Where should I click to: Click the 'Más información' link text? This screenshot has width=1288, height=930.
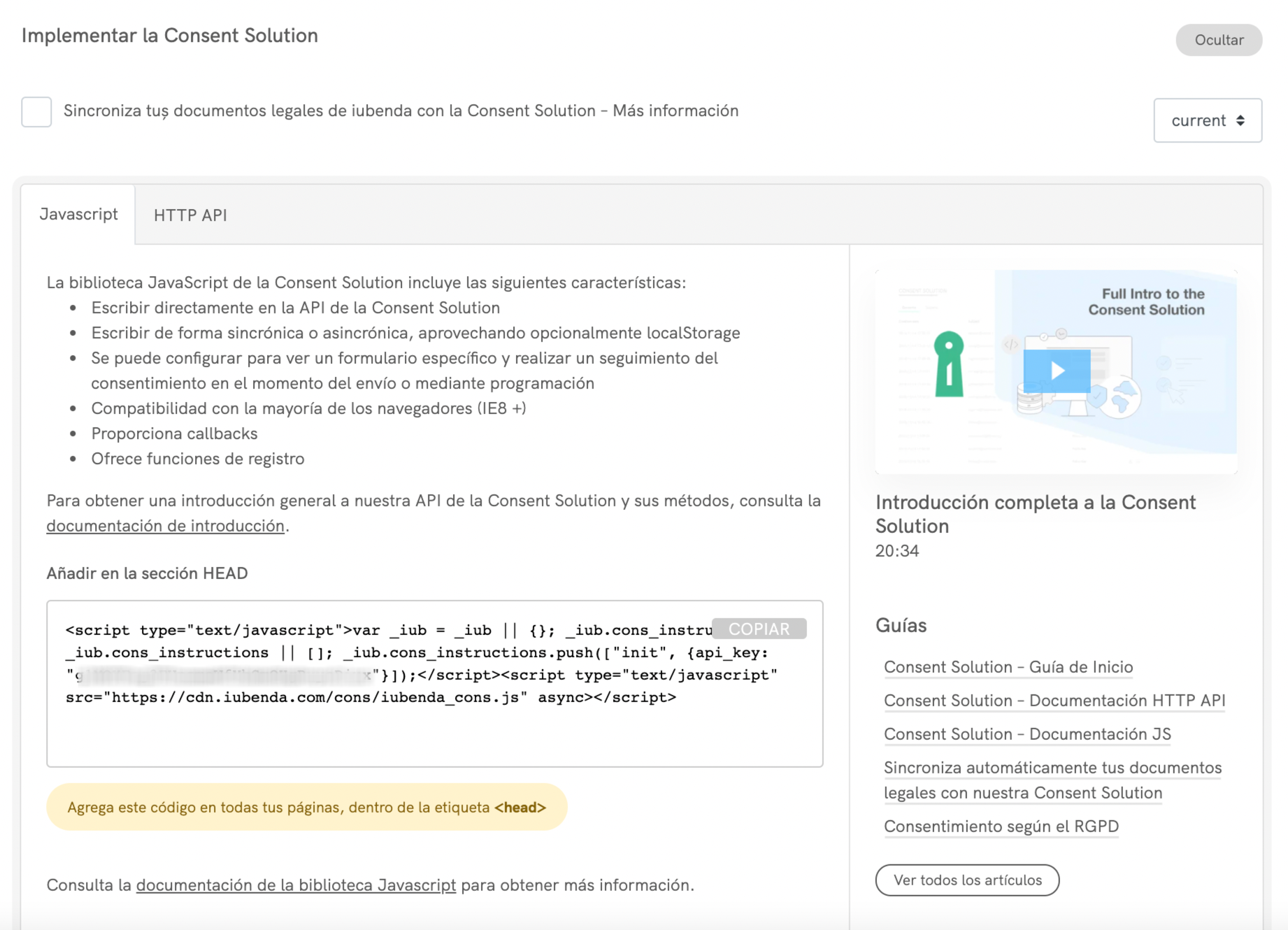675,111
